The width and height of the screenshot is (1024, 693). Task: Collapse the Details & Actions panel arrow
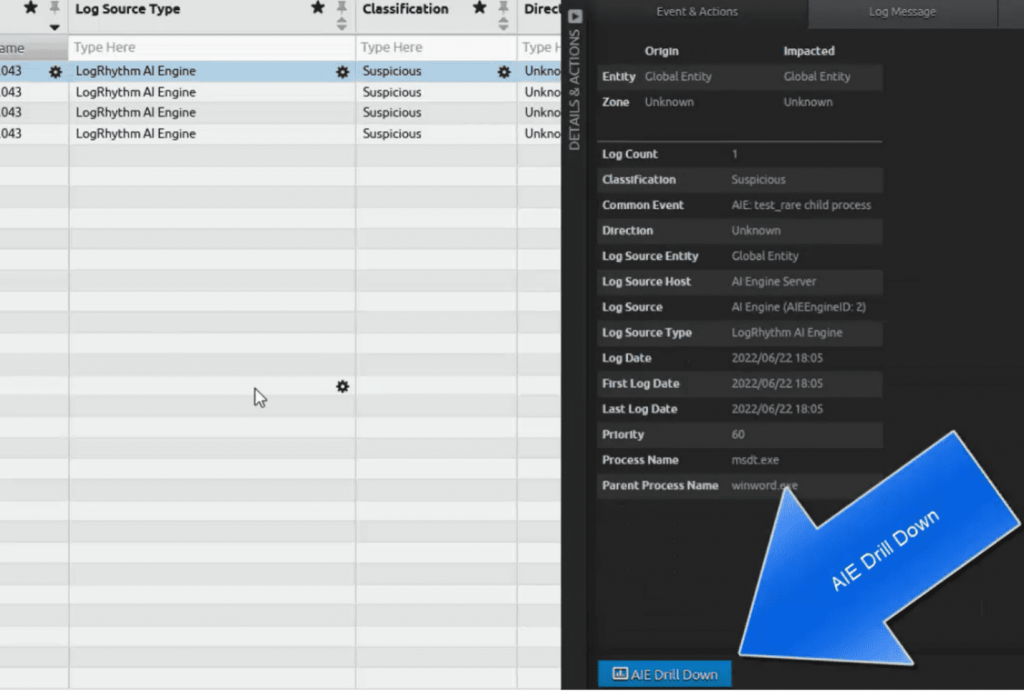pyautogui.click(x=575, y=16)
